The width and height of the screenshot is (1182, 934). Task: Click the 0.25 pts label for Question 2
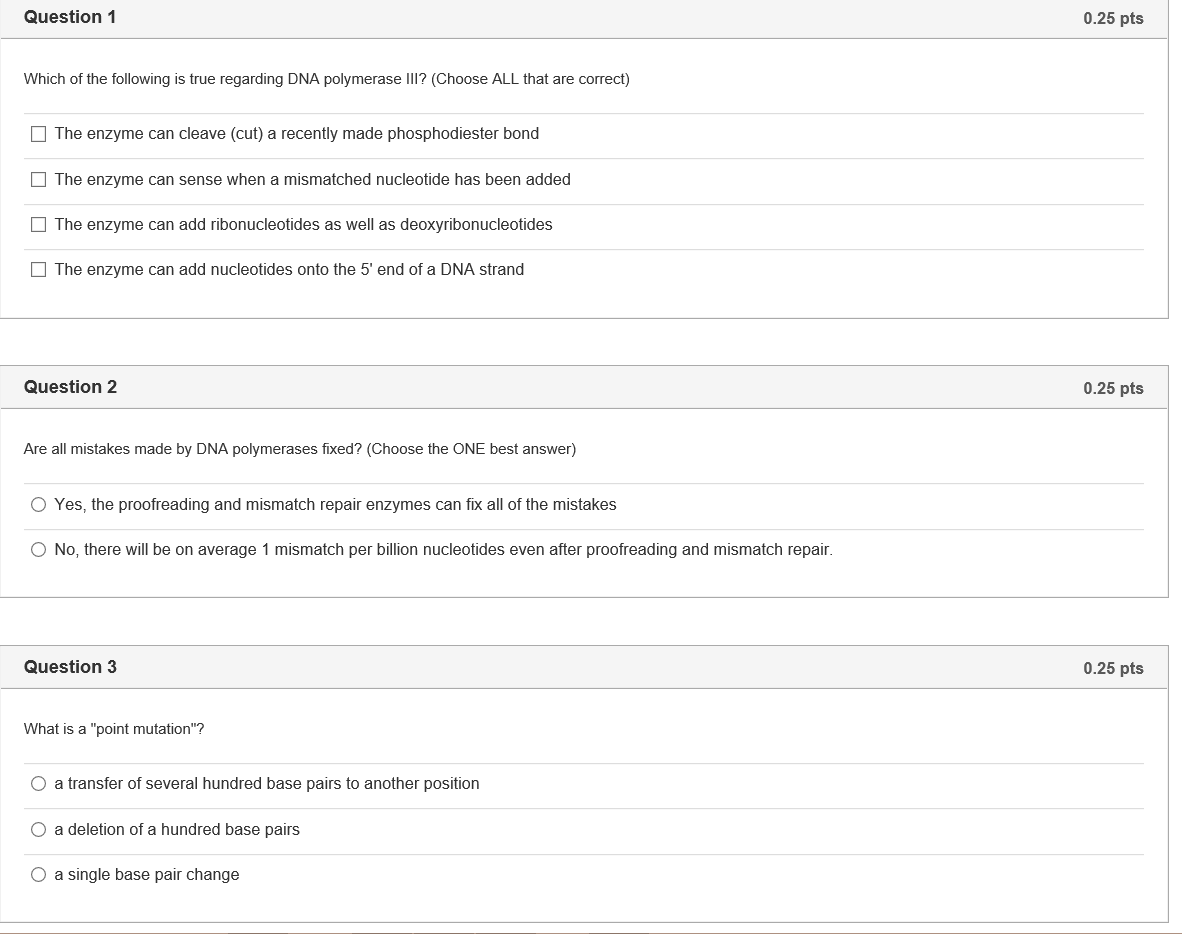[x=1113, y=388]
